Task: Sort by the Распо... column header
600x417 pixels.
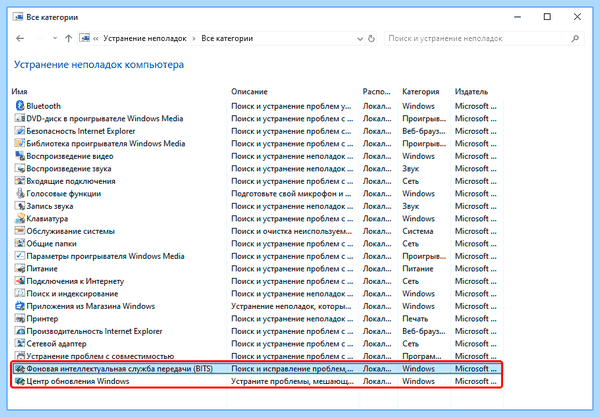Action: pos(377,91)
